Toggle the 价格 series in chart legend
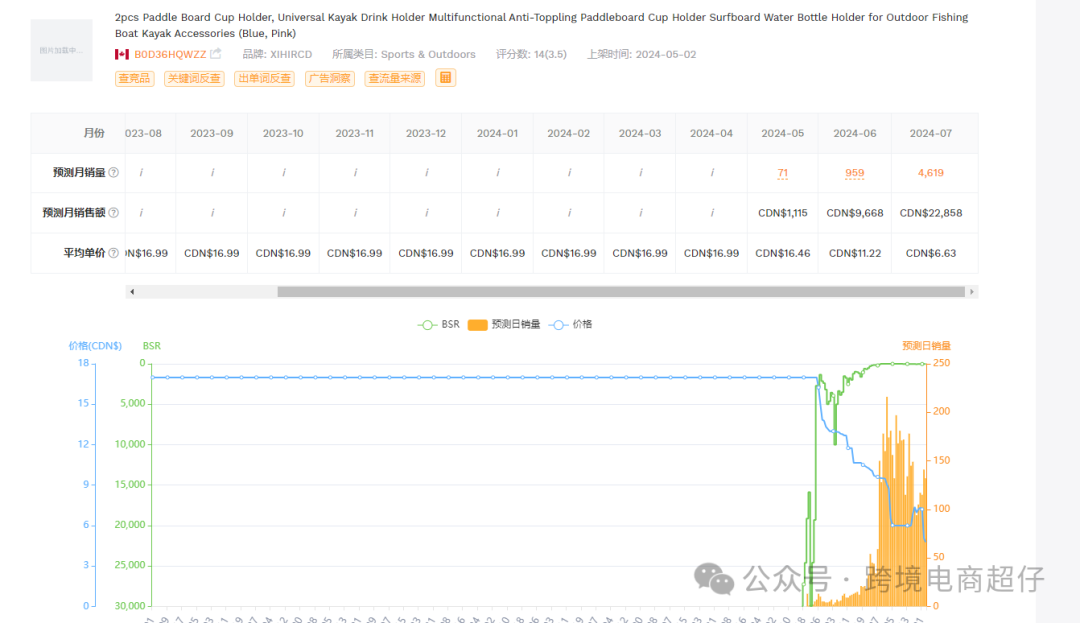The height and width of the screenshot is (623, 1080). [x=570, y=324]
